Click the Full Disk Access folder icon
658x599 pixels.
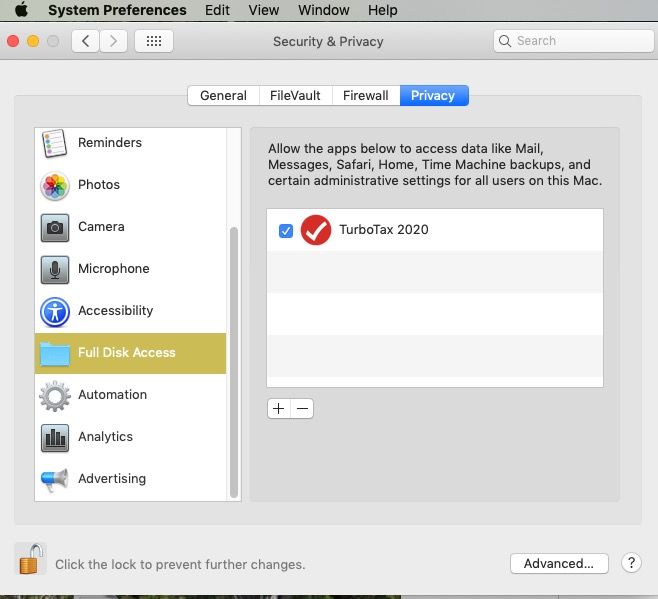coord(55,353)
